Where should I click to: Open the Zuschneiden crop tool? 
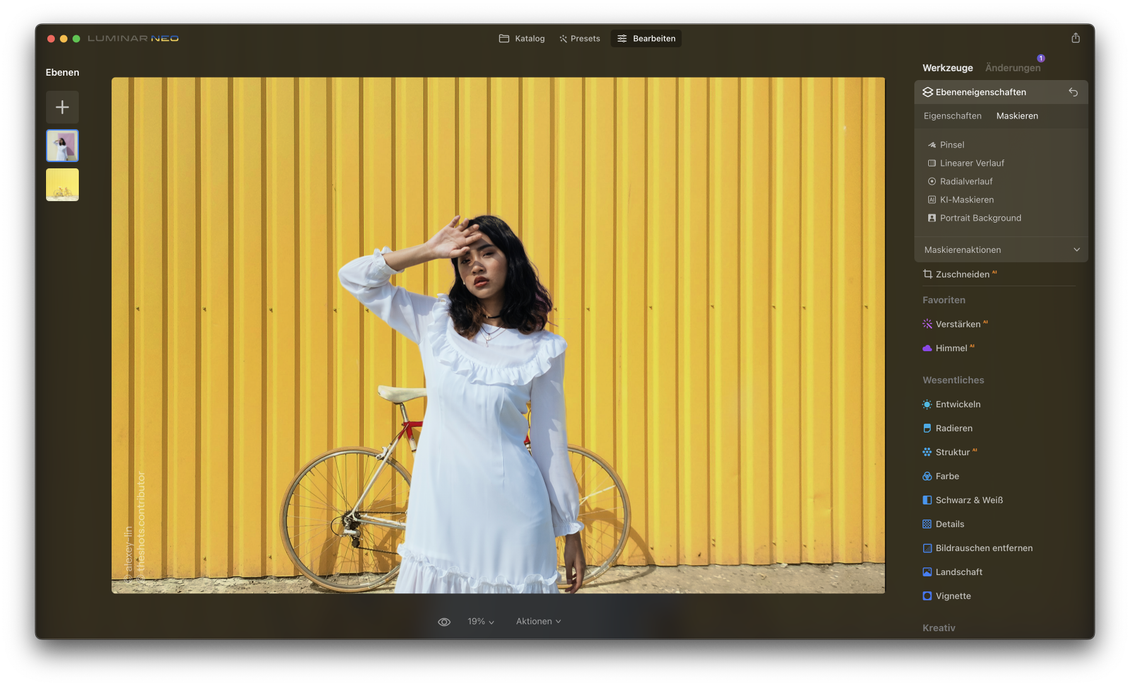962,274
